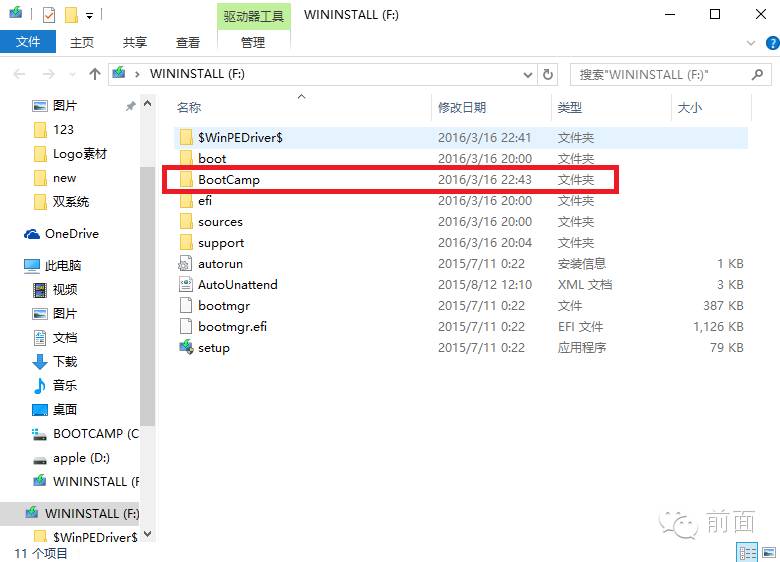This screenshot has width=780, height=562.
Task: Select the support folder
Action: pos(461,243)
